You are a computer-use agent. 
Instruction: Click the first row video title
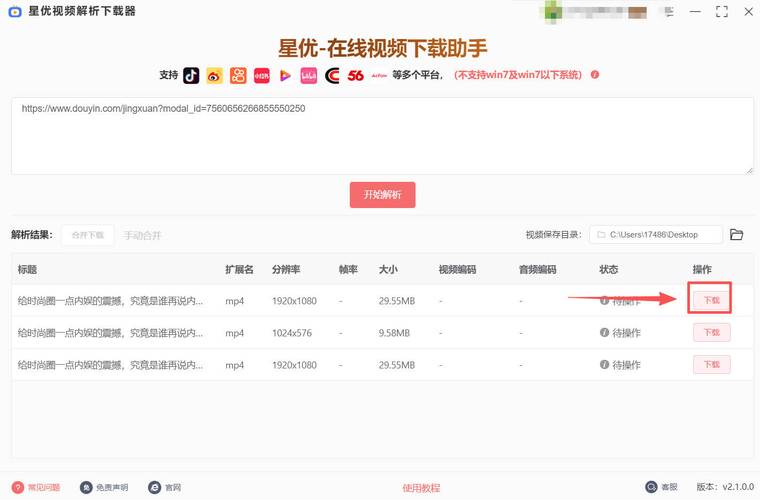110,301
